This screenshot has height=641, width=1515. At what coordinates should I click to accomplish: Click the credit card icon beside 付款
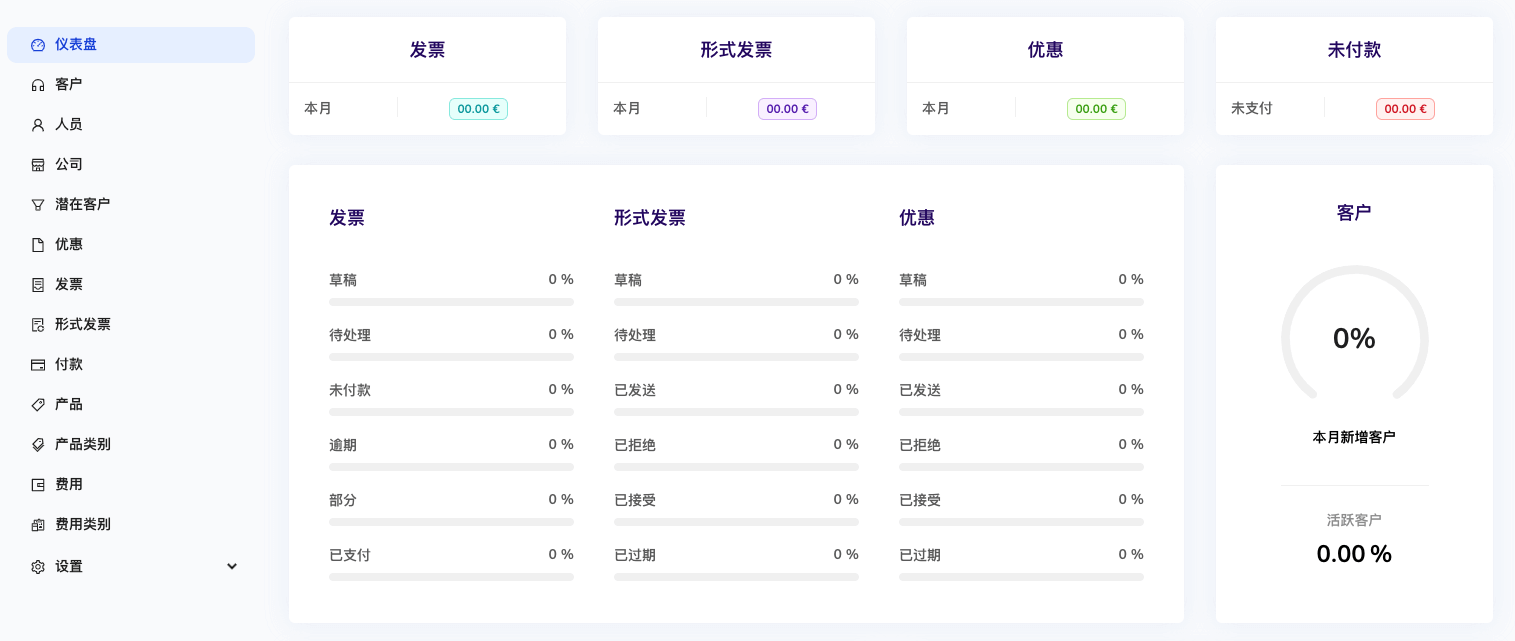point(38,365)
